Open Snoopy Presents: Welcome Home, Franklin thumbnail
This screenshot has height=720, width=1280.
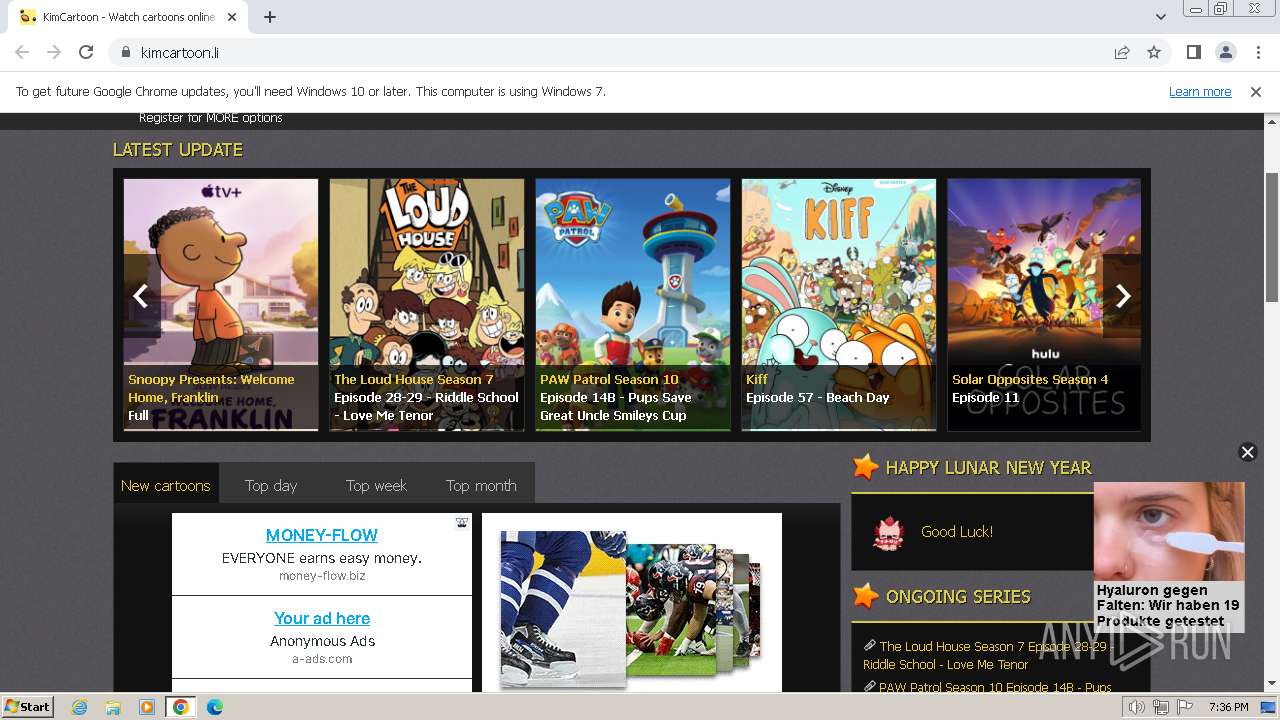point(221,305)
